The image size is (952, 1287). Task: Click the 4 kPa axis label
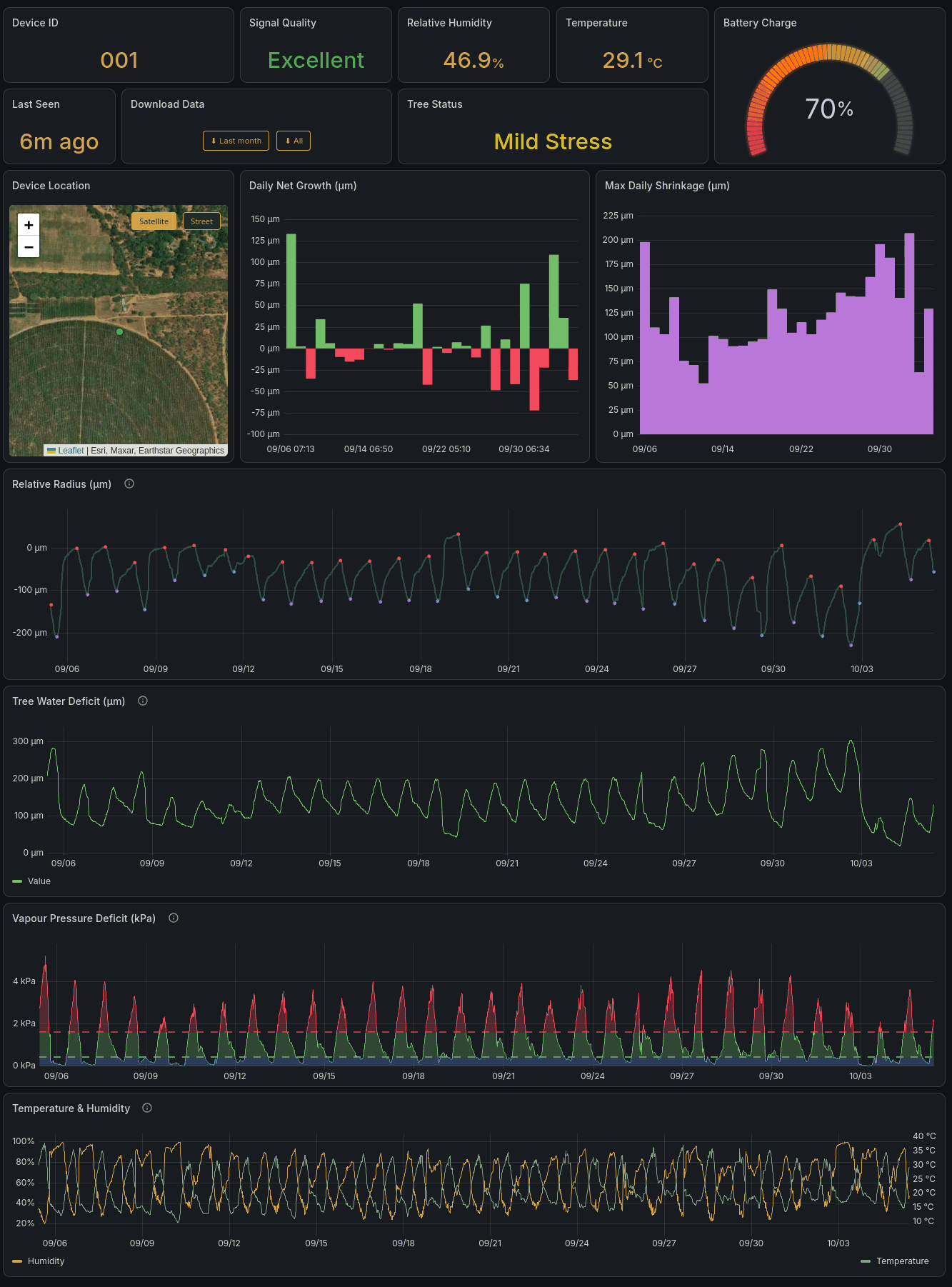[x=24, y=981]
